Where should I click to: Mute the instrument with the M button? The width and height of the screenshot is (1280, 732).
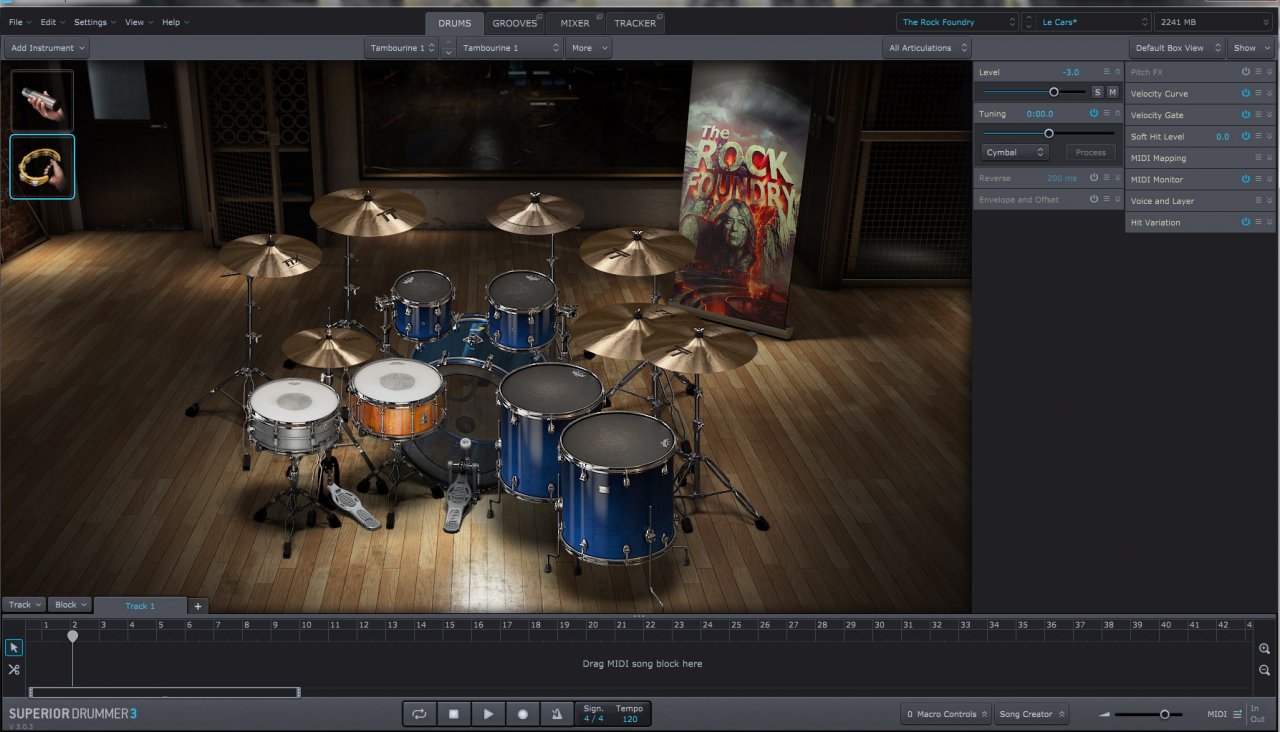coord(1112,92)
